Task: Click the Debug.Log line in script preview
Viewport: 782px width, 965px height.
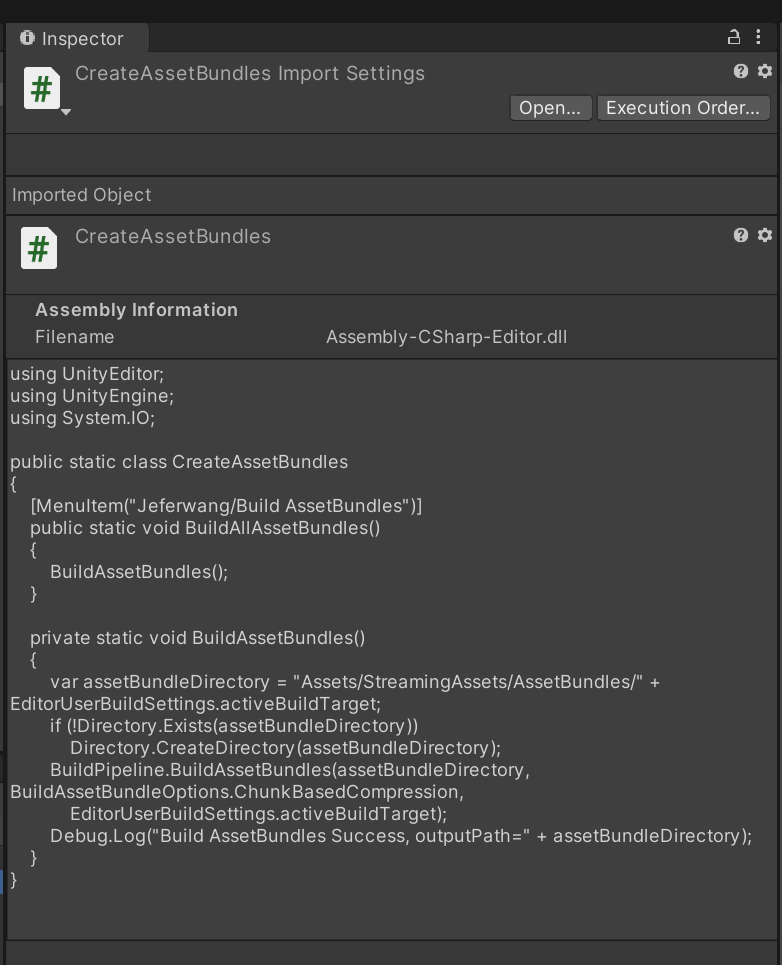Action: (x=400, y=836)
